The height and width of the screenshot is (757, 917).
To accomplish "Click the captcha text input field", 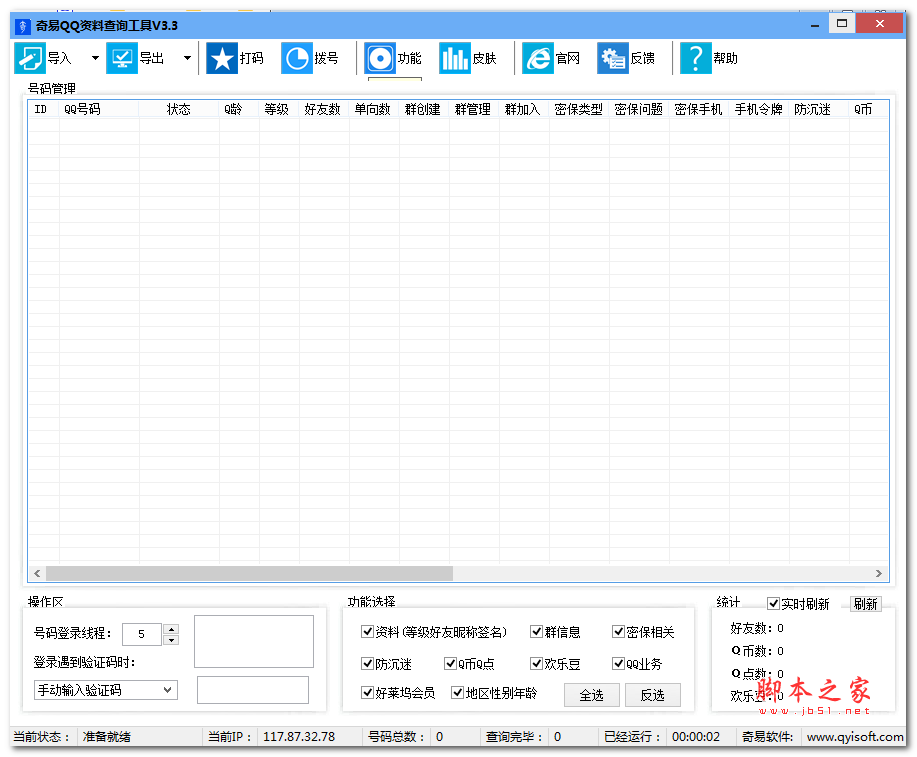I will (253, 690).
